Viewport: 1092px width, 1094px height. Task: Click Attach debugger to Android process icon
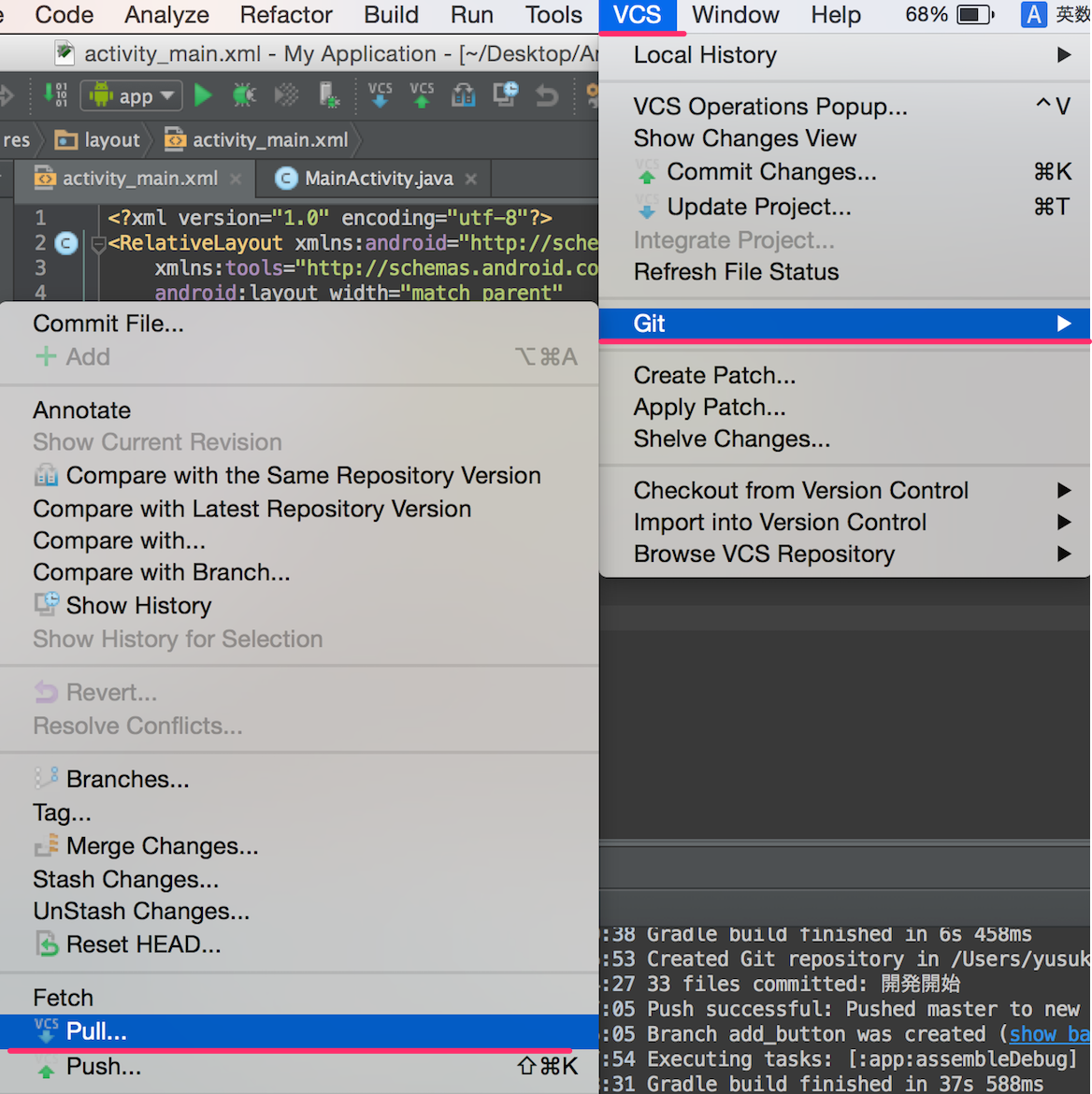pos(329,94)
